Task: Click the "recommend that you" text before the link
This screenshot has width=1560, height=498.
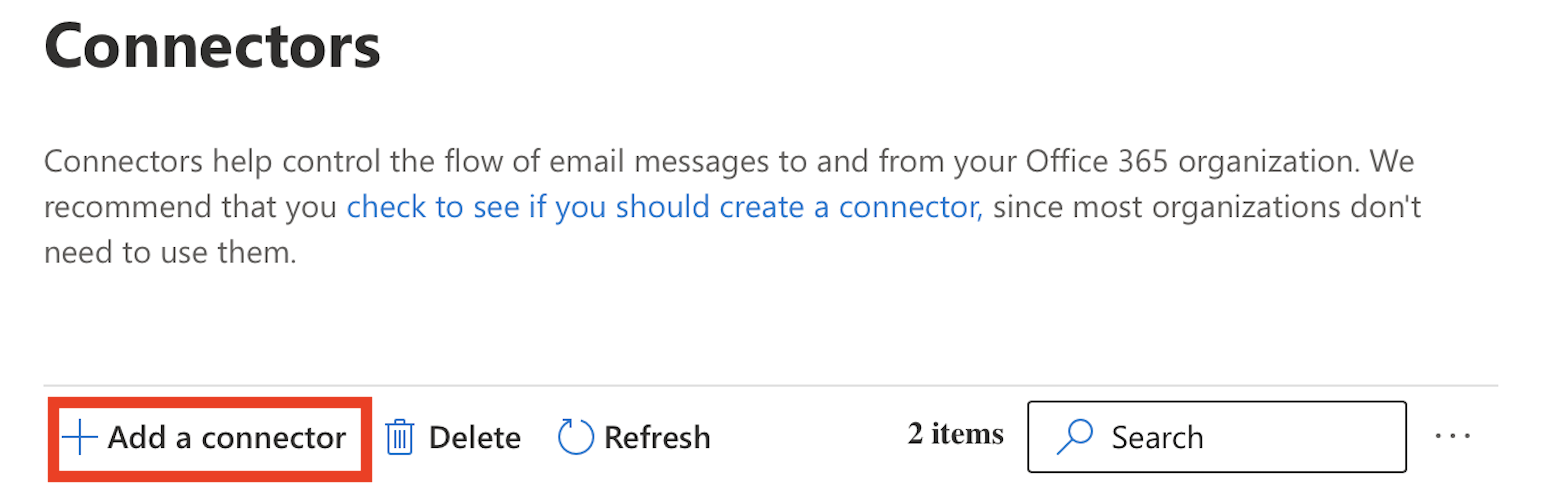Action: pyautogui.click(x=192, y=208)
